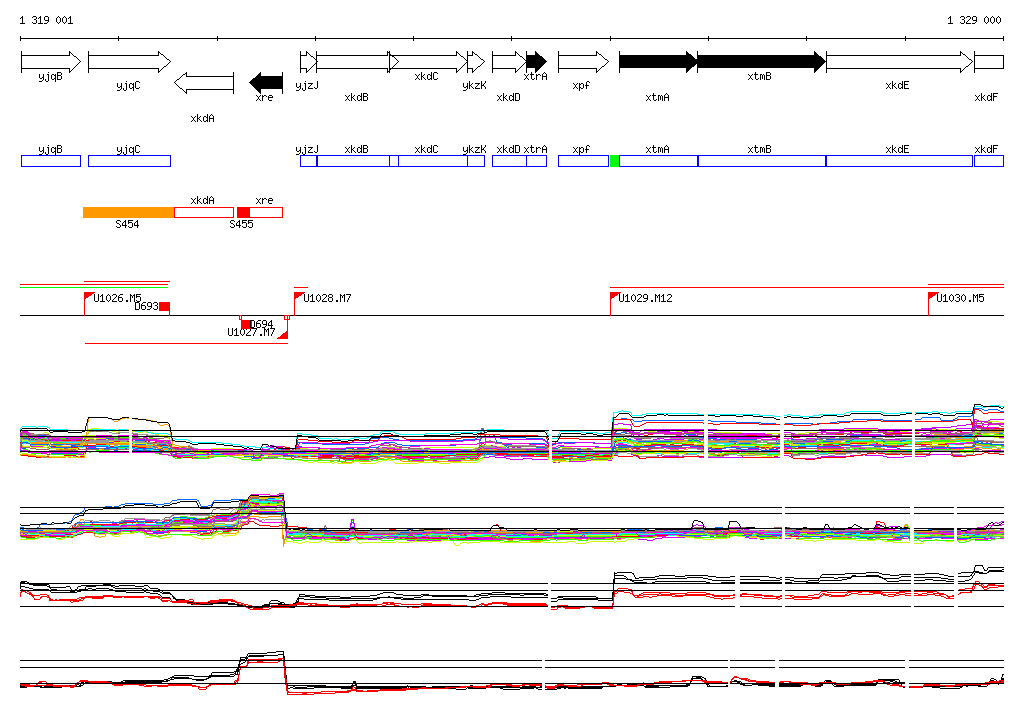Select the blue-outlined xtmB box
This screenshot has width=1024, height=714.
(x=761, y=161)
